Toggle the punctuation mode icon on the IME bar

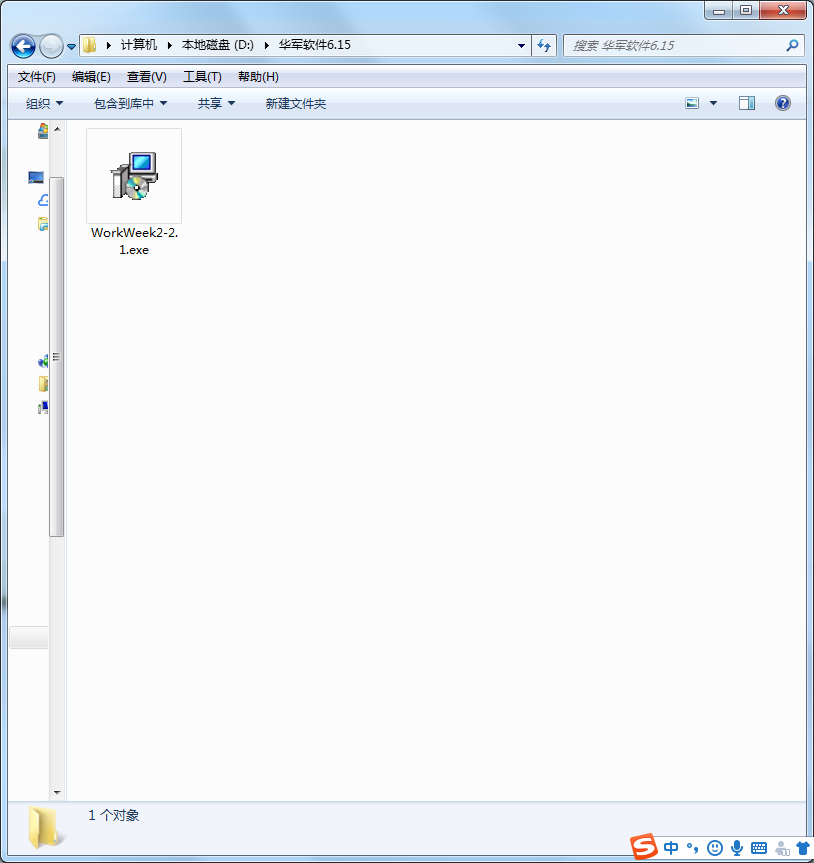(x=692, y=848)
